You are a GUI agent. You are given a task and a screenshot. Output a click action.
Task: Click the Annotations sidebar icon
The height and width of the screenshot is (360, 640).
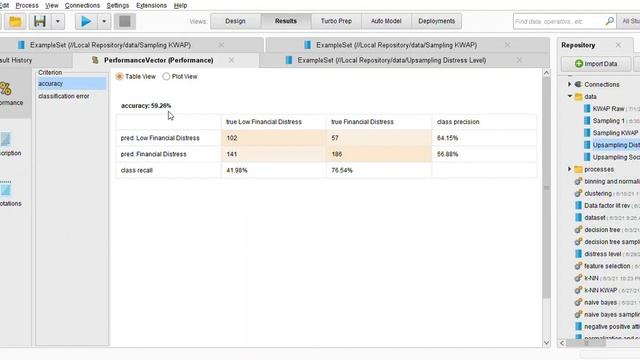[6, 189]
